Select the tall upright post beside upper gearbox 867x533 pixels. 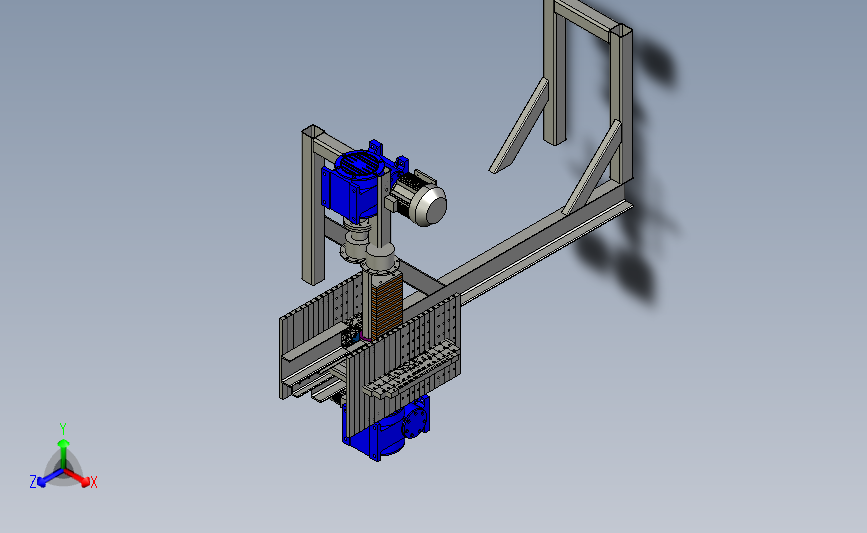click(x=313, y=205)
